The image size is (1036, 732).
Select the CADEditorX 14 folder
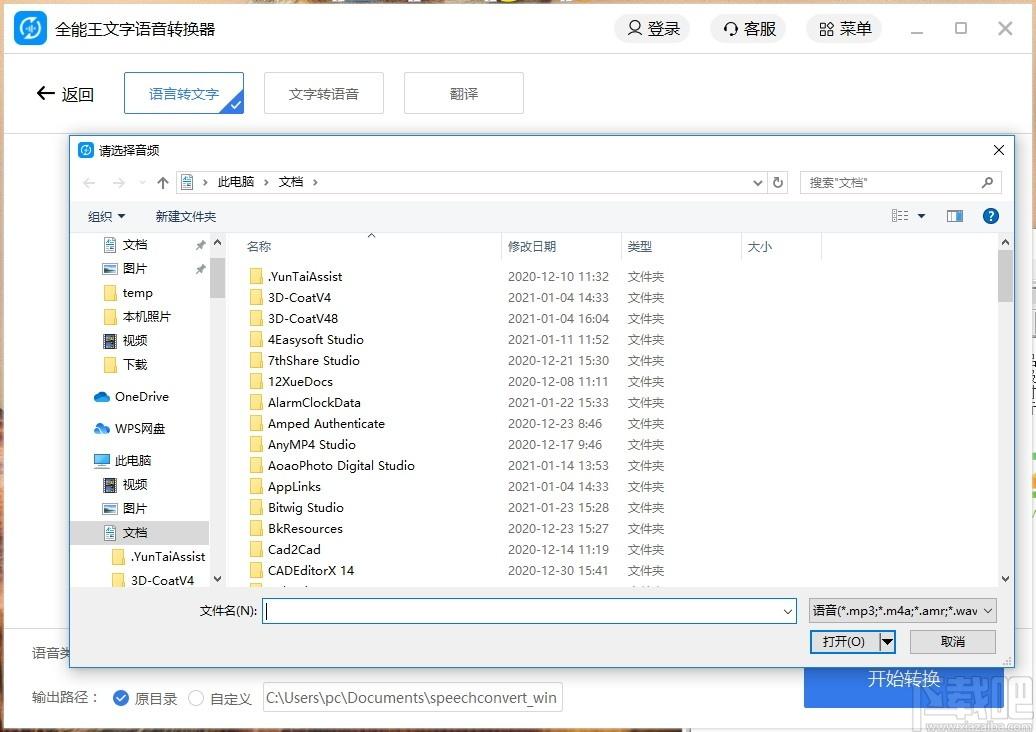click(x=311, y=571)
